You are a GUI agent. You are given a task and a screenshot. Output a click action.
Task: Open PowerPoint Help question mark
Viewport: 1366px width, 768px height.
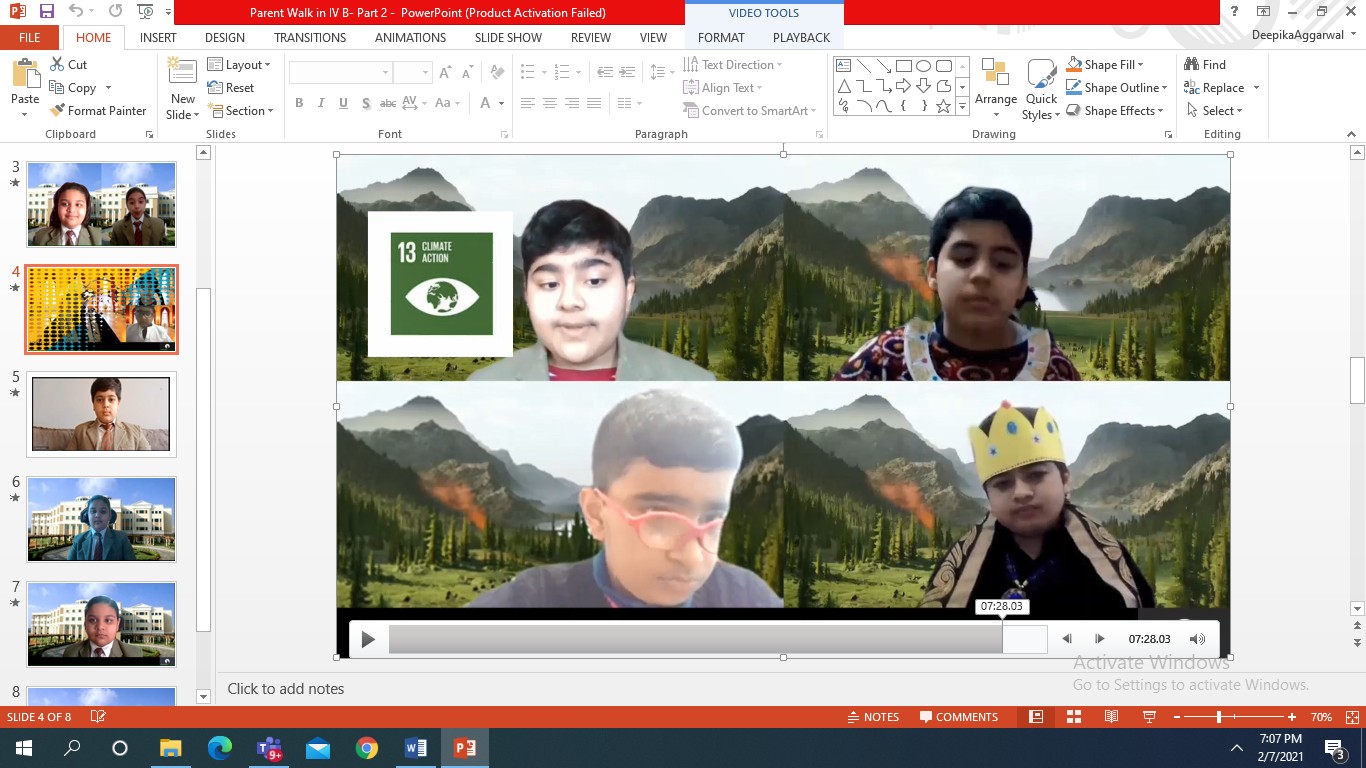pos(1236,12)
